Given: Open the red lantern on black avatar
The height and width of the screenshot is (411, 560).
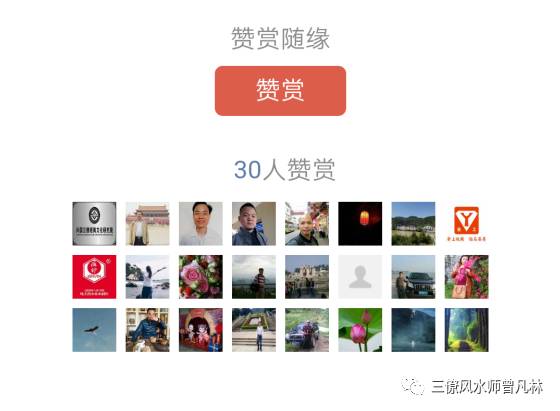Looking at the screenshot, I should pyautogui.click(x=360, y=224).
